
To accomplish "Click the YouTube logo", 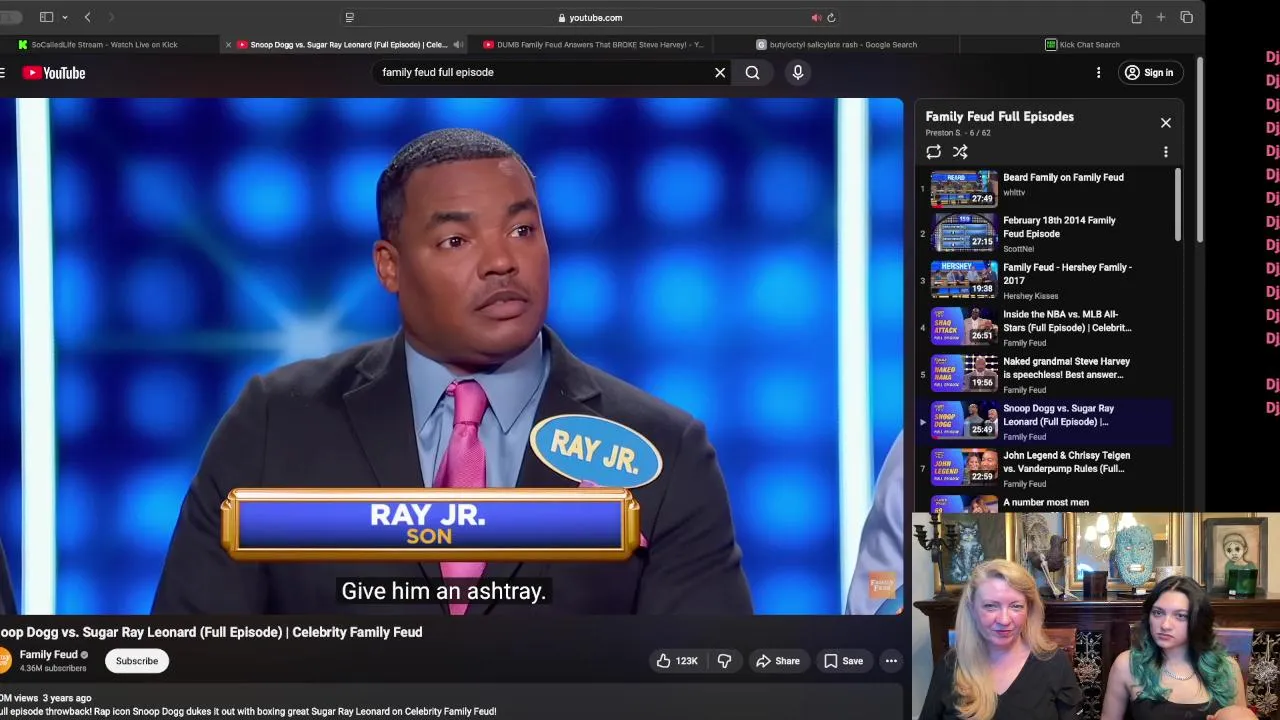I will click(x=54, y=72).
